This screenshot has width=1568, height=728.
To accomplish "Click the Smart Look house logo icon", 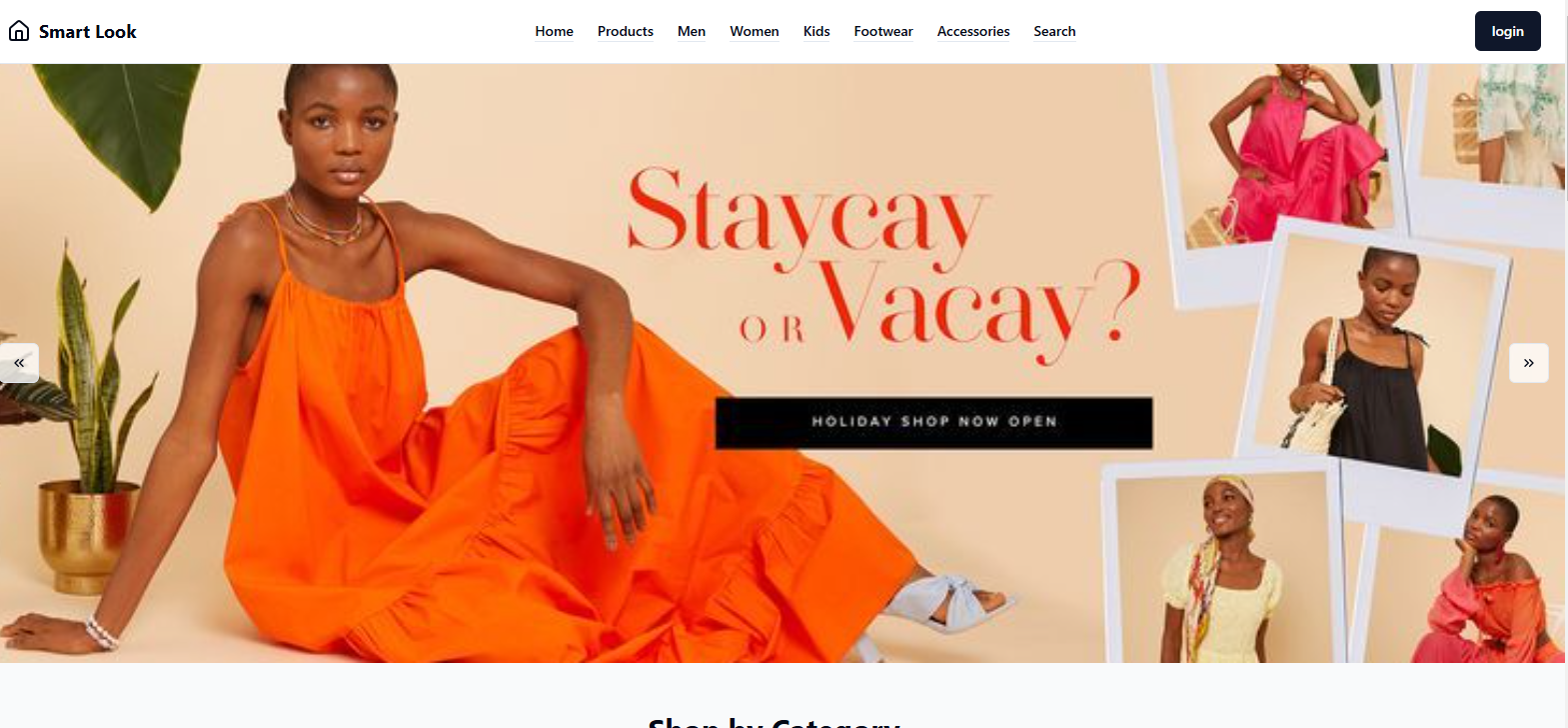I will 19,31.
